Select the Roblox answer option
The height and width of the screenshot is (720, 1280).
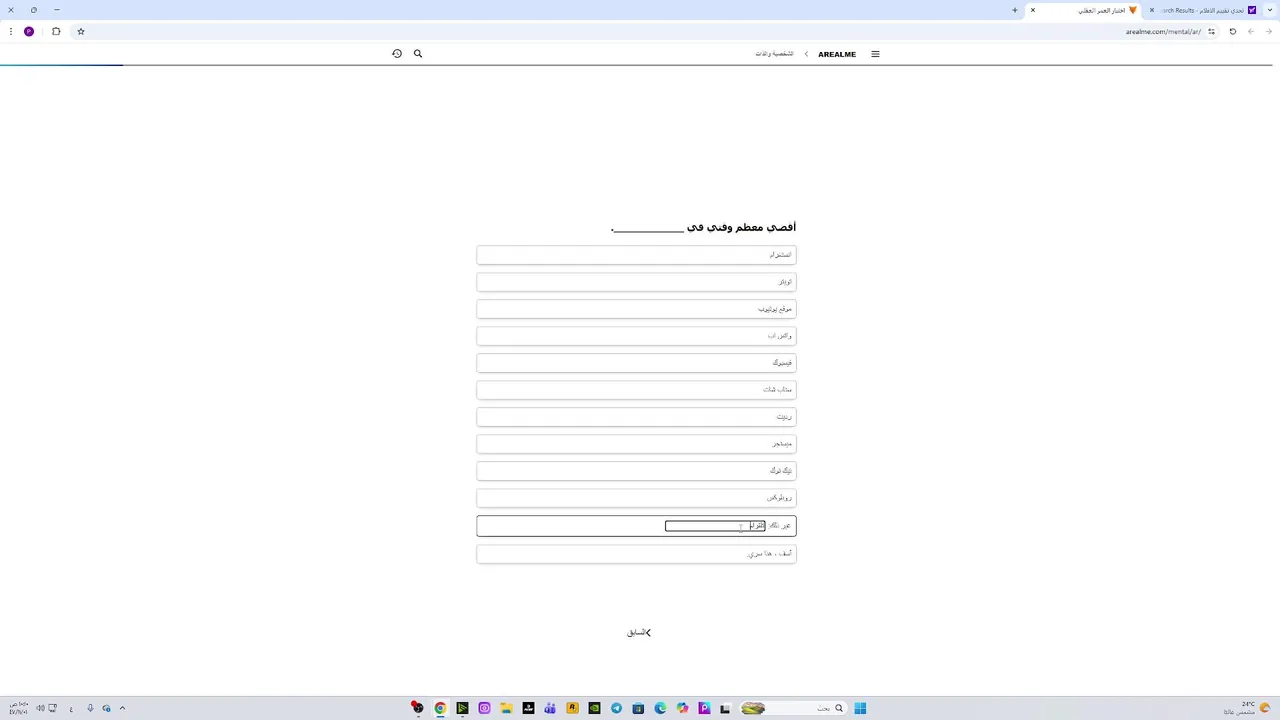(636, 498)
